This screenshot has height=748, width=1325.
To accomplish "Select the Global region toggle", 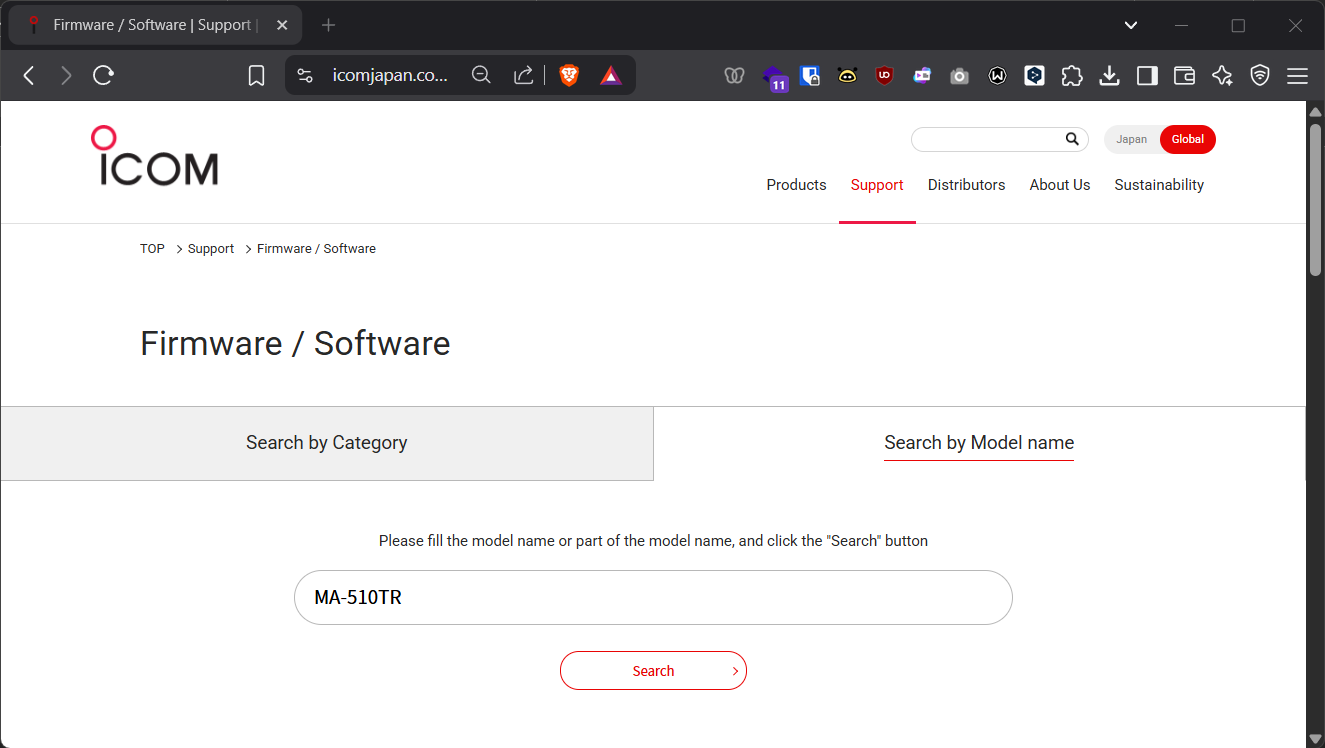I will tap(1187, 140).
